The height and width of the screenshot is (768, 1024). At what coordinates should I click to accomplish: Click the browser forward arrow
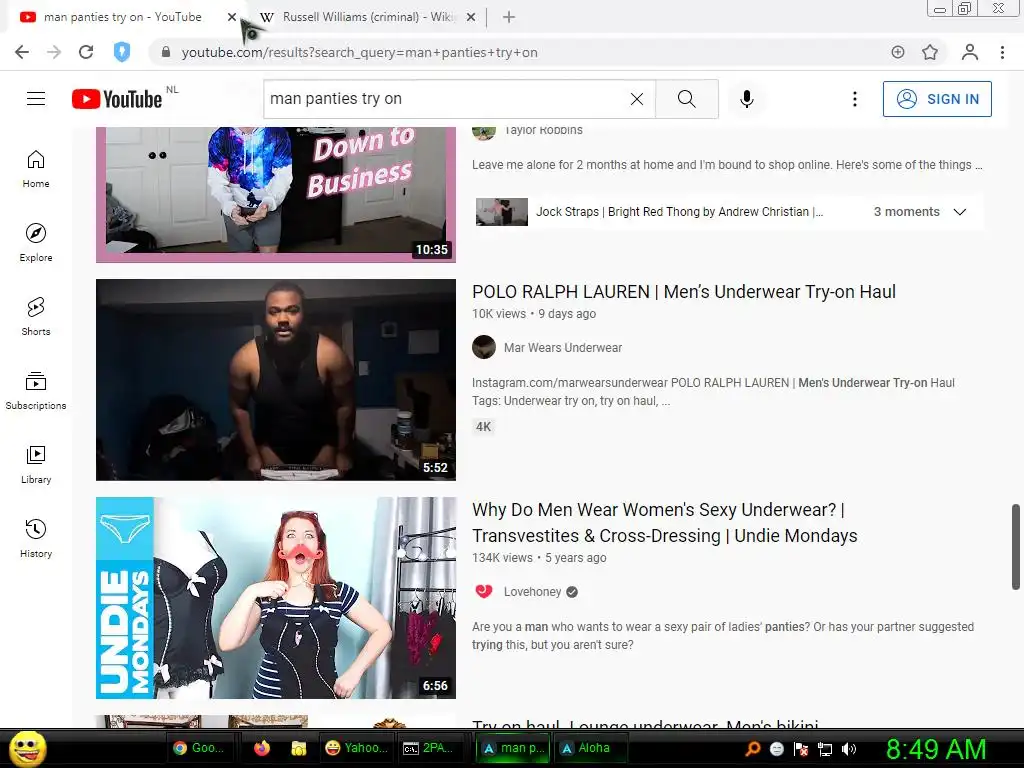[54, 52]
